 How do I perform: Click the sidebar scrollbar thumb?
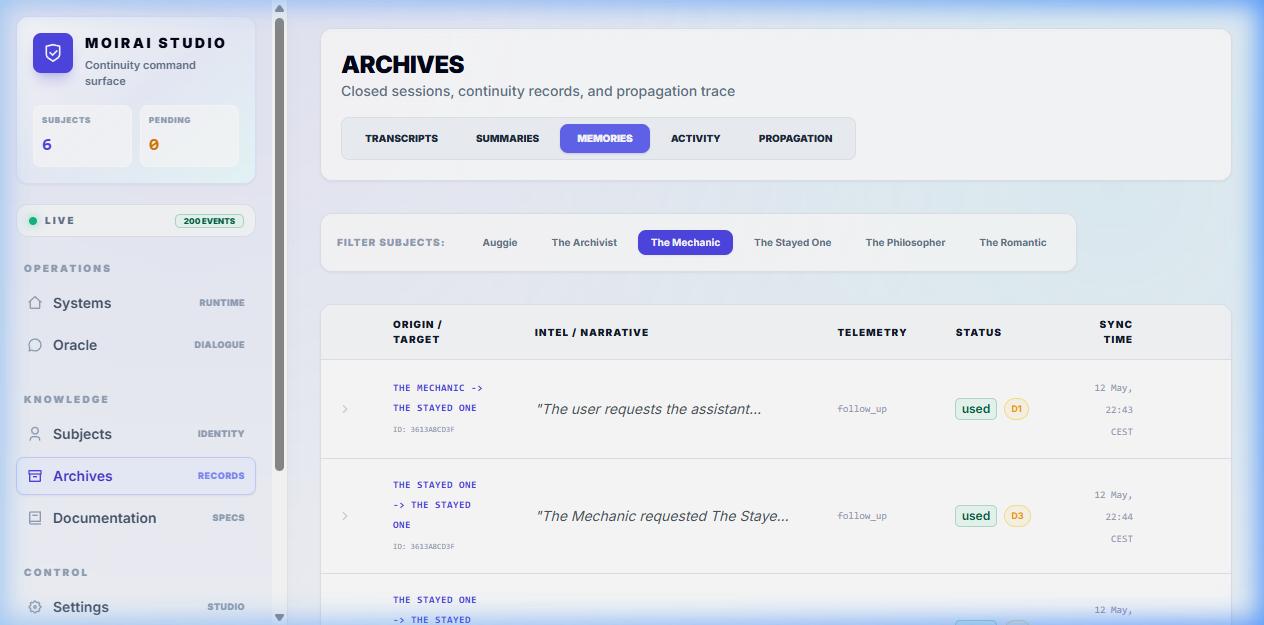point(279,244)
